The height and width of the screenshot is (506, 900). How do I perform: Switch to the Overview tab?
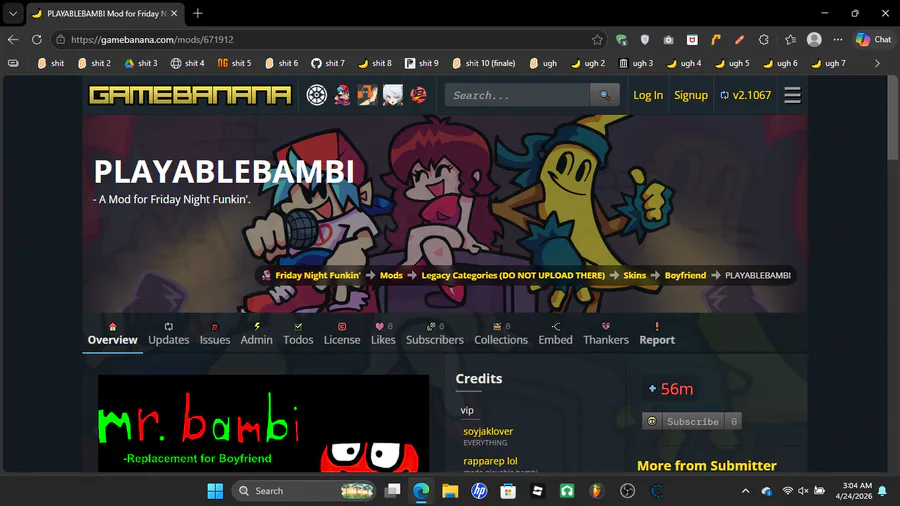pos(112,334)
